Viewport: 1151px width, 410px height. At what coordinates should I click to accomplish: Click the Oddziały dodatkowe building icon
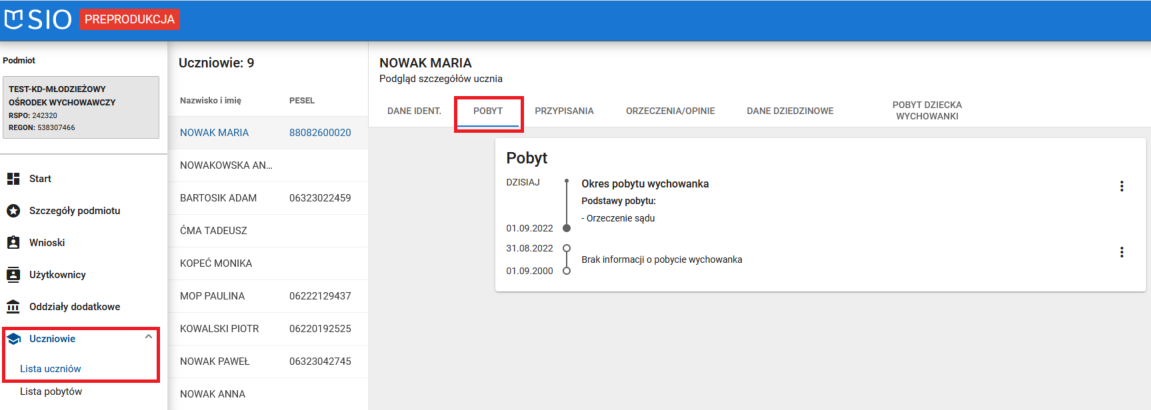(12, 307)
